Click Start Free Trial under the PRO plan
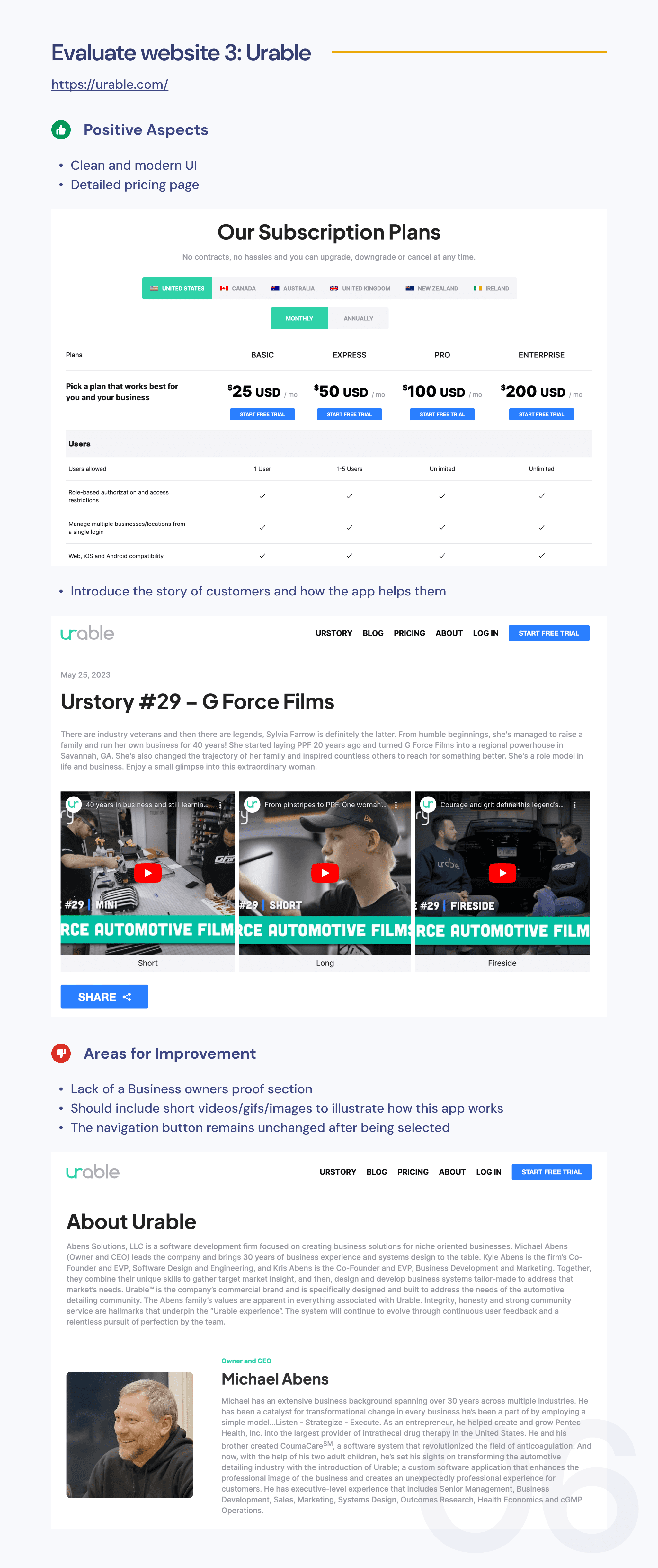Viewport: 658px width, 1568px height. 442,415
